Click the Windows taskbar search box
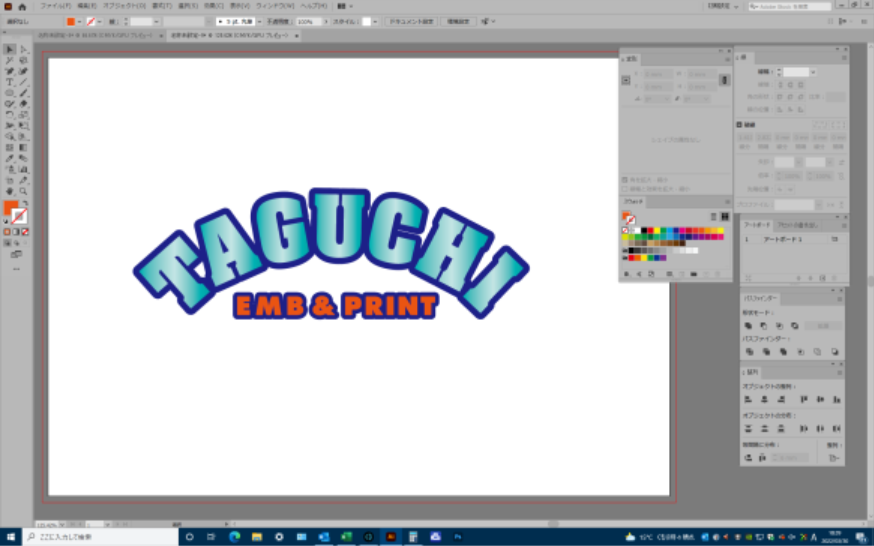The width and height of the screenshot is (874, 546). (100, 537)
